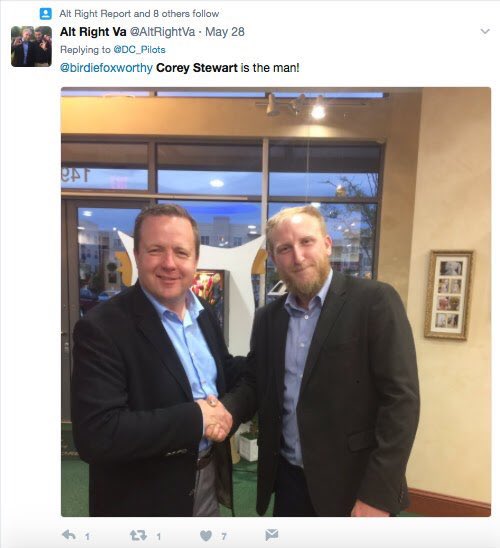This screenshot has width=500, height=548.
Task: Click 'Replying to' label text
Action: coord(85,50)
